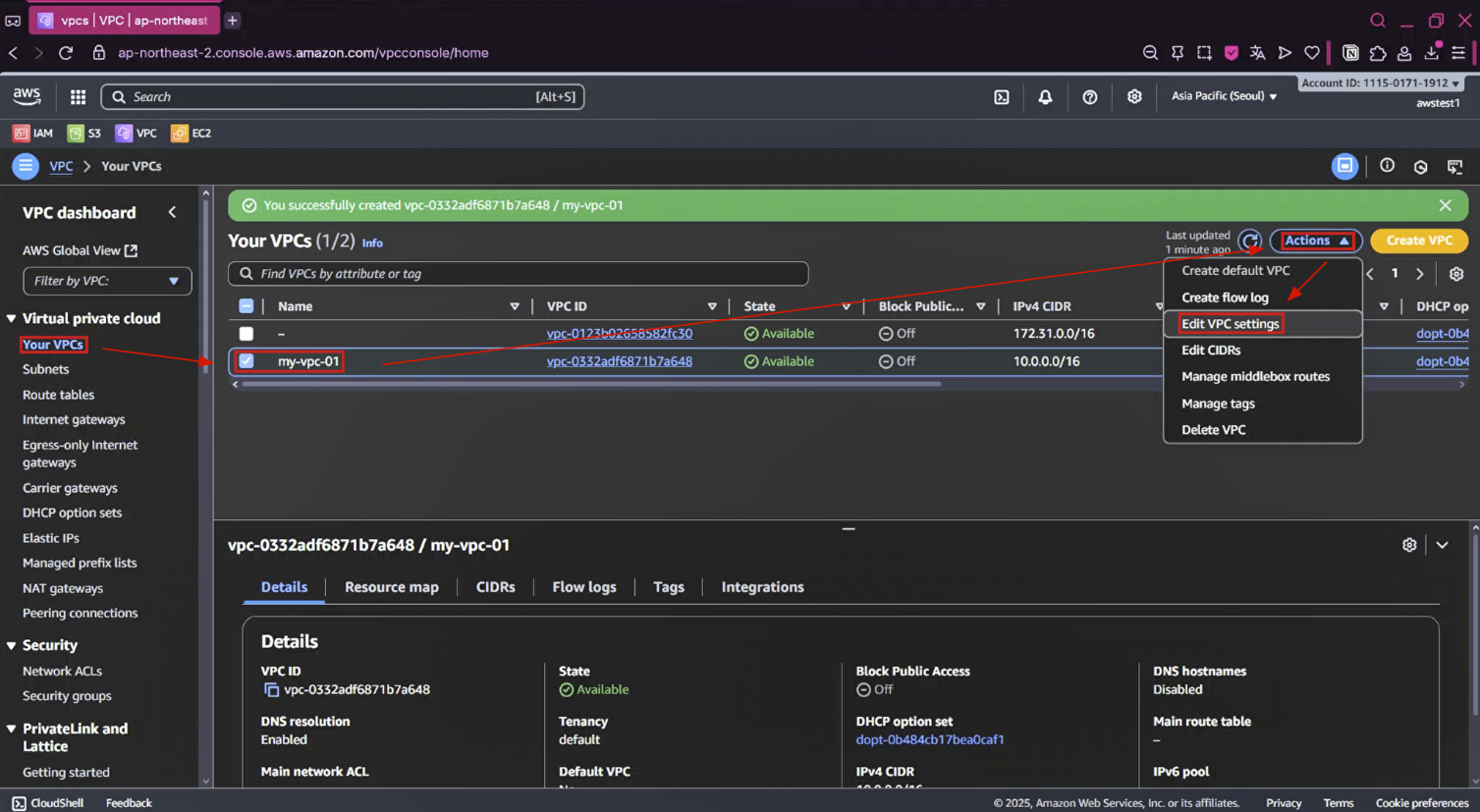Open the VPC favorites shortcut
1480x812 pixels.
[x=137, y=133]
